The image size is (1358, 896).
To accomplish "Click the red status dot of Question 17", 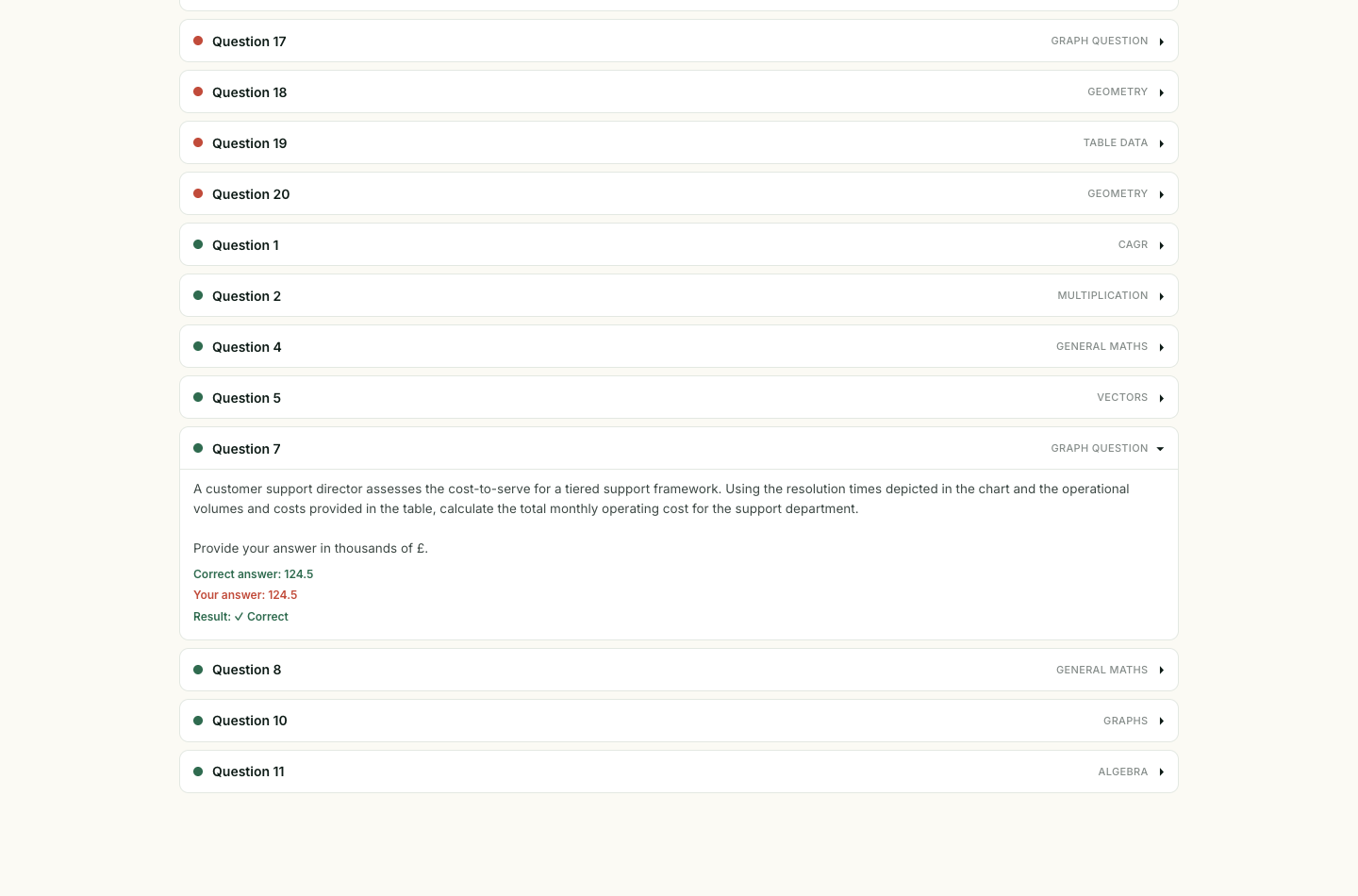I will pyautogui.click(x=198, y=41).
